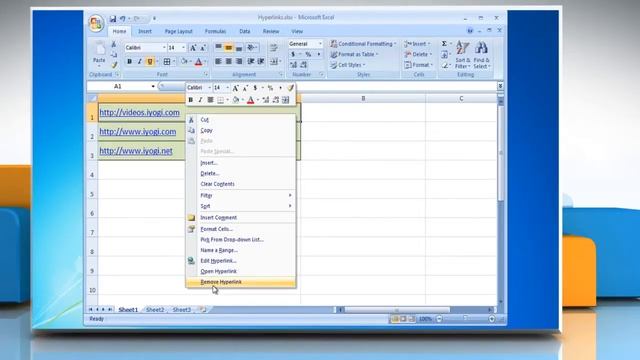Screen dimensions: 640x360
Task: Click ribbon Increase Decimal icon
Action: (x=293, y=64)
